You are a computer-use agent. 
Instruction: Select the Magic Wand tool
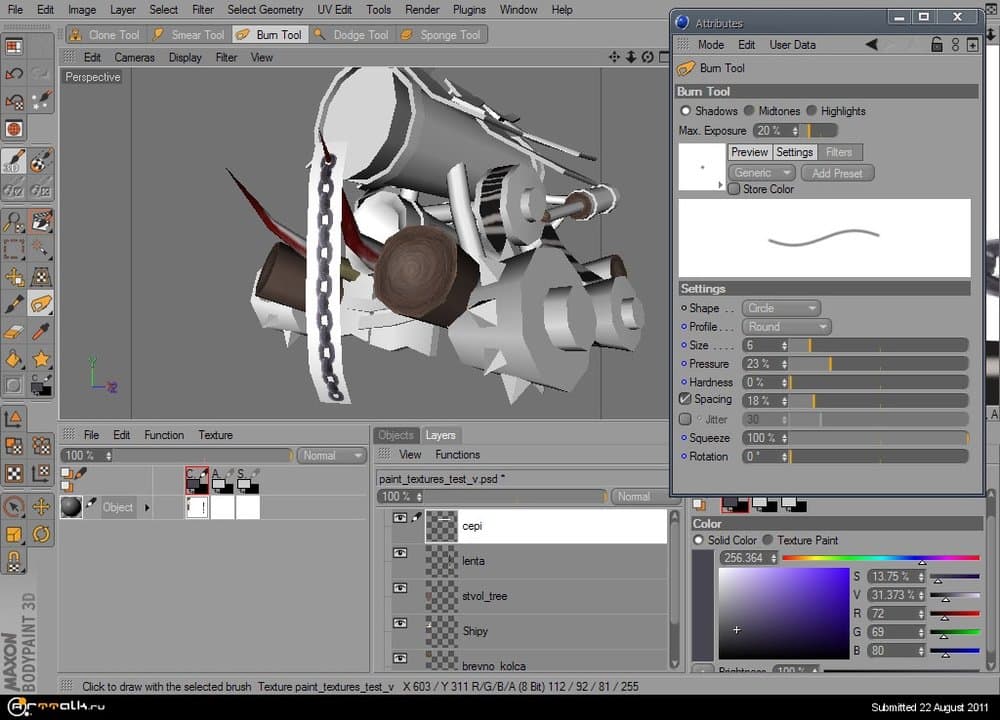[x=41, y=249]
